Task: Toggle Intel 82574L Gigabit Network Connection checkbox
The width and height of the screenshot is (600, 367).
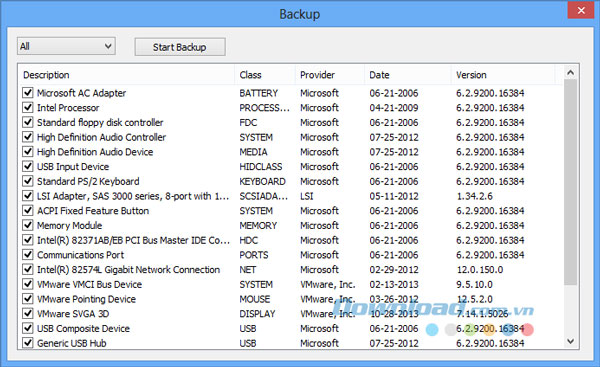Action: click(28, 269)
